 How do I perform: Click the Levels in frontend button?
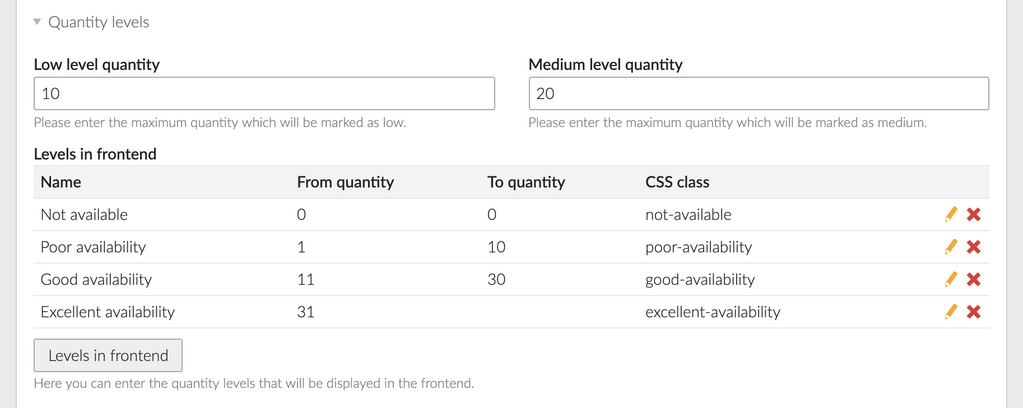(108, 355)
